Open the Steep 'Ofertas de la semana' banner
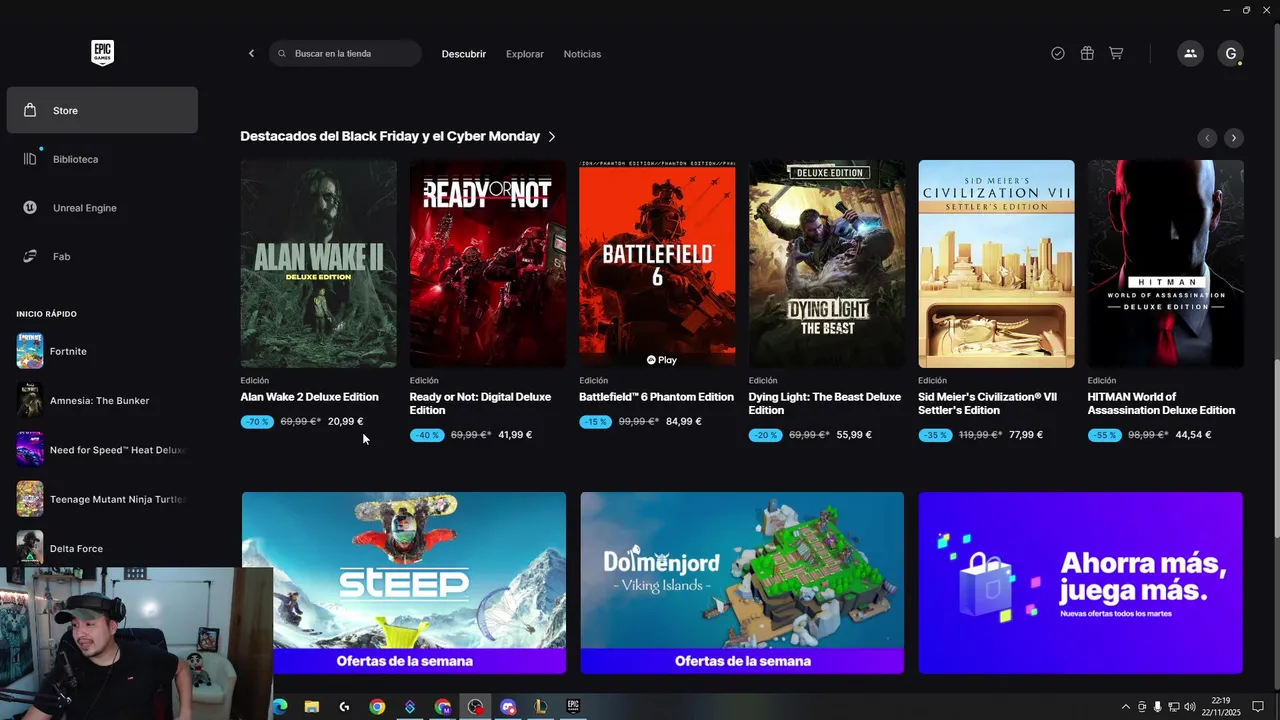Image resolution: width=1280 pixels, height=720 pixels. (404, 583)
